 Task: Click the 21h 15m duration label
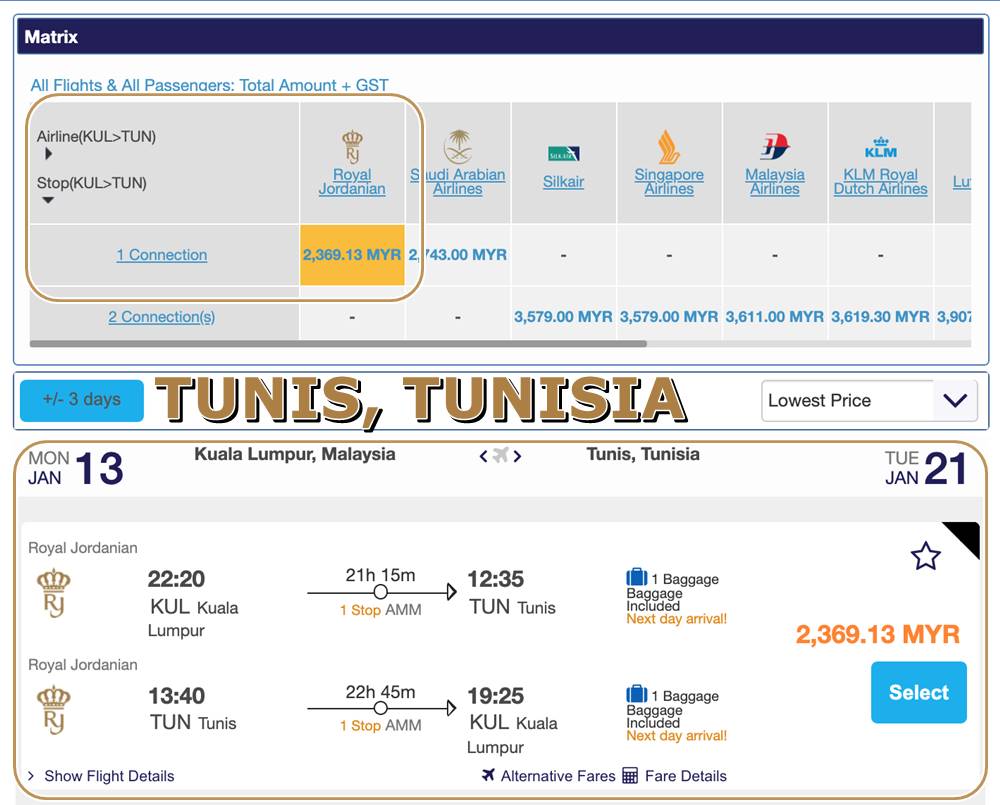380,575
